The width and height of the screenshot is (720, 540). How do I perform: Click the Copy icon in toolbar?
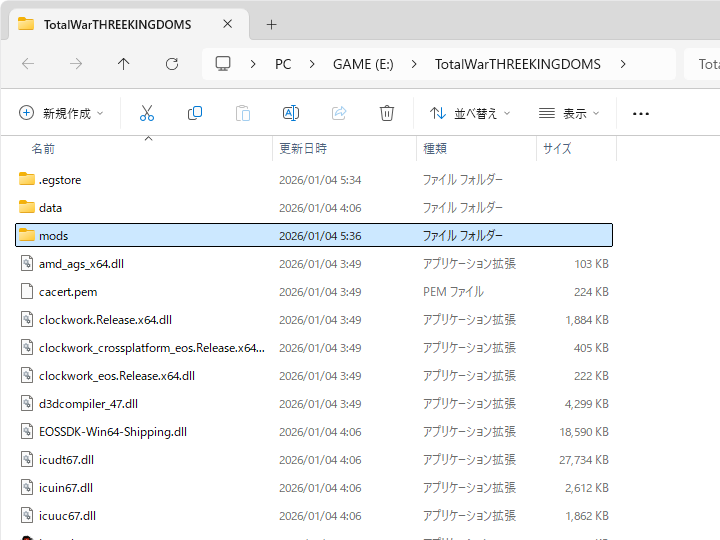pos(195,113)
